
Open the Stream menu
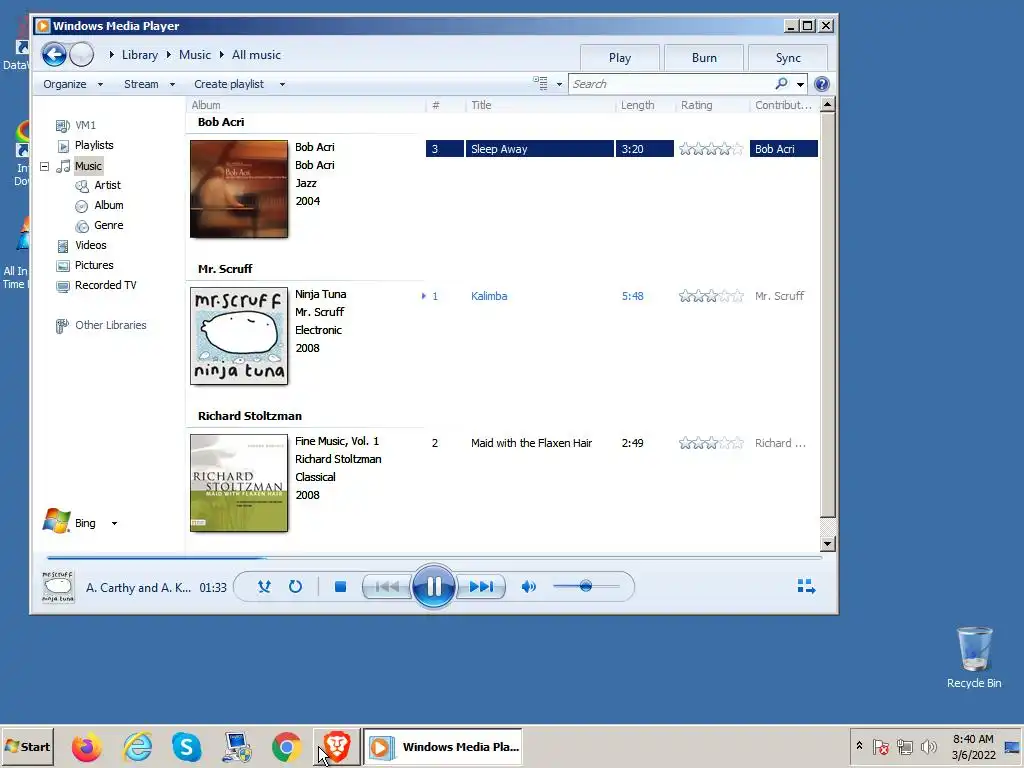pos(149,84)
